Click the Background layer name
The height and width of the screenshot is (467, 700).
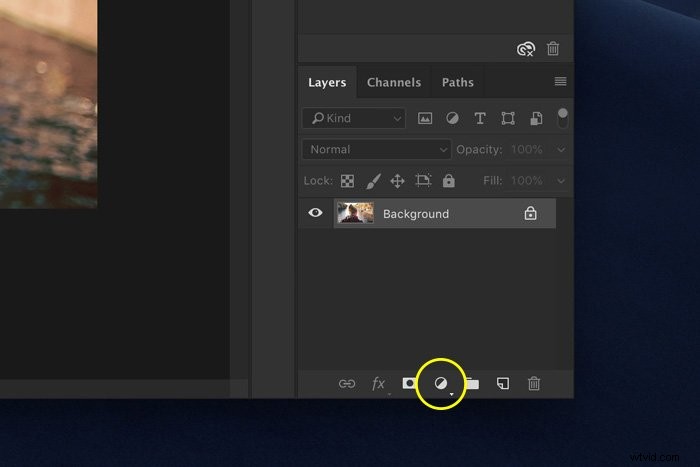point(416,214)
